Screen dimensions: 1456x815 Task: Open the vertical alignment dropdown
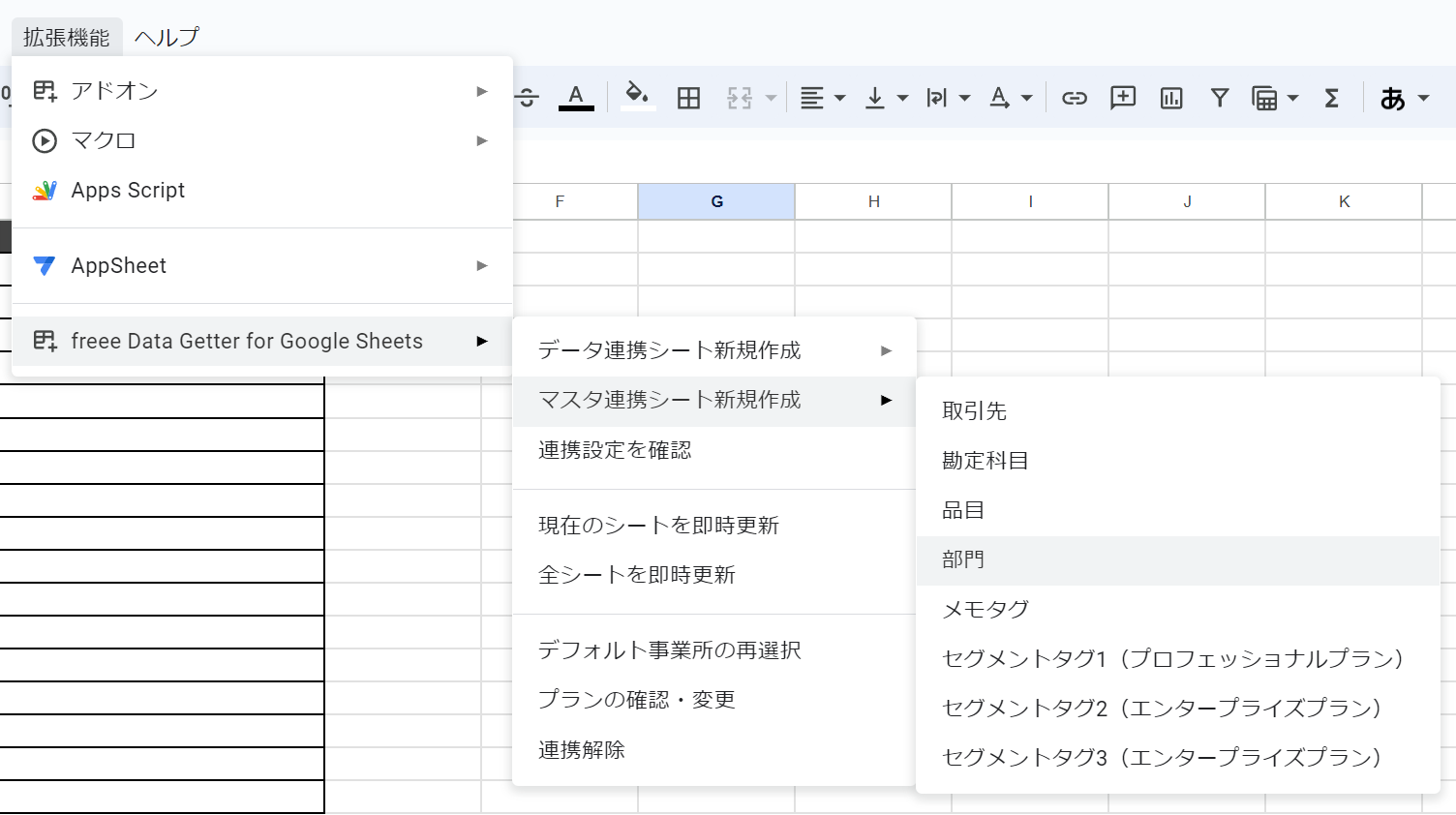(901, 97)
